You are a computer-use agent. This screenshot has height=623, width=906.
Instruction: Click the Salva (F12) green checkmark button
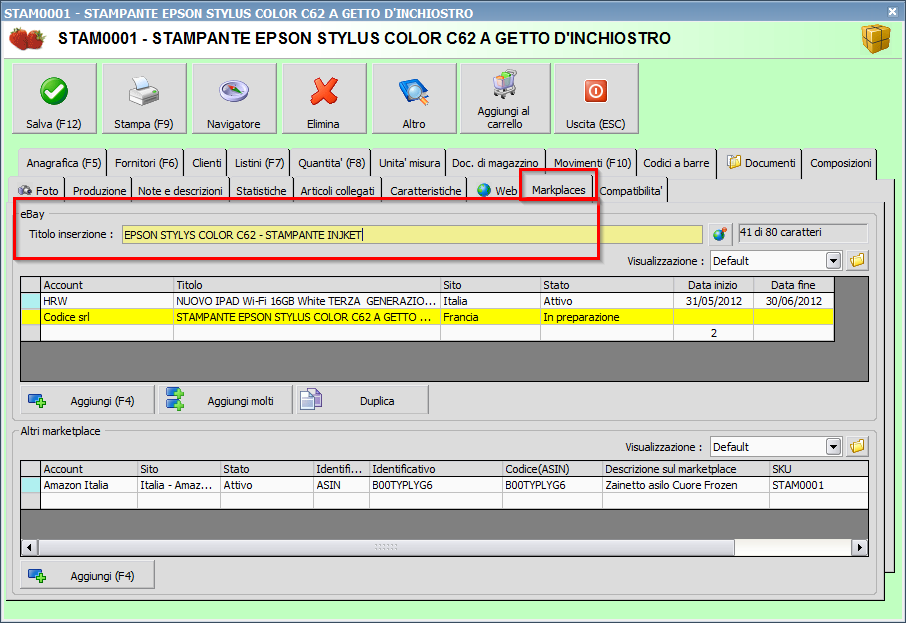pyautogui.click(x=54, y=99)
